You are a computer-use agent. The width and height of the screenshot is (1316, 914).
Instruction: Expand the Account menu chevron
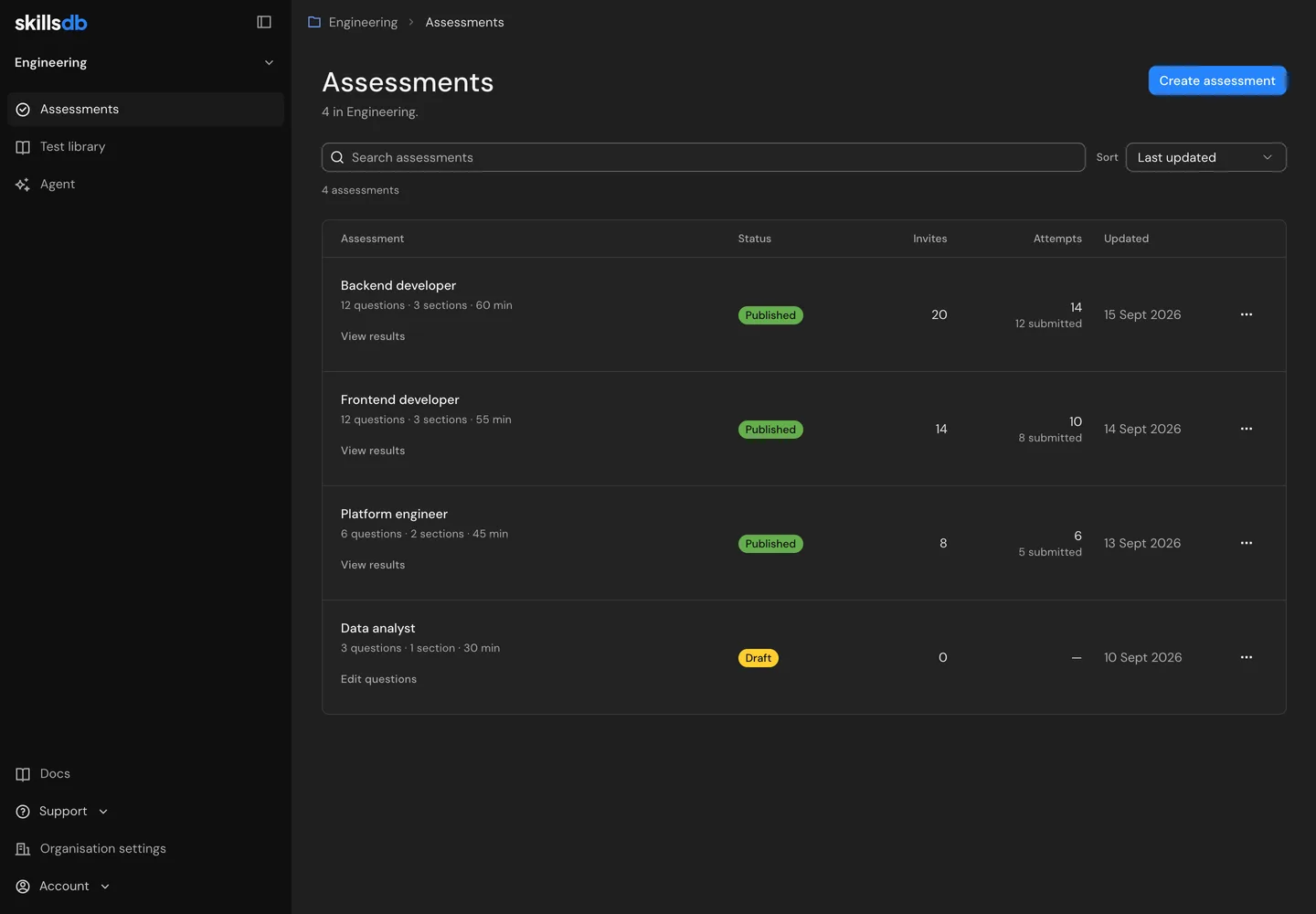(105, 887)
